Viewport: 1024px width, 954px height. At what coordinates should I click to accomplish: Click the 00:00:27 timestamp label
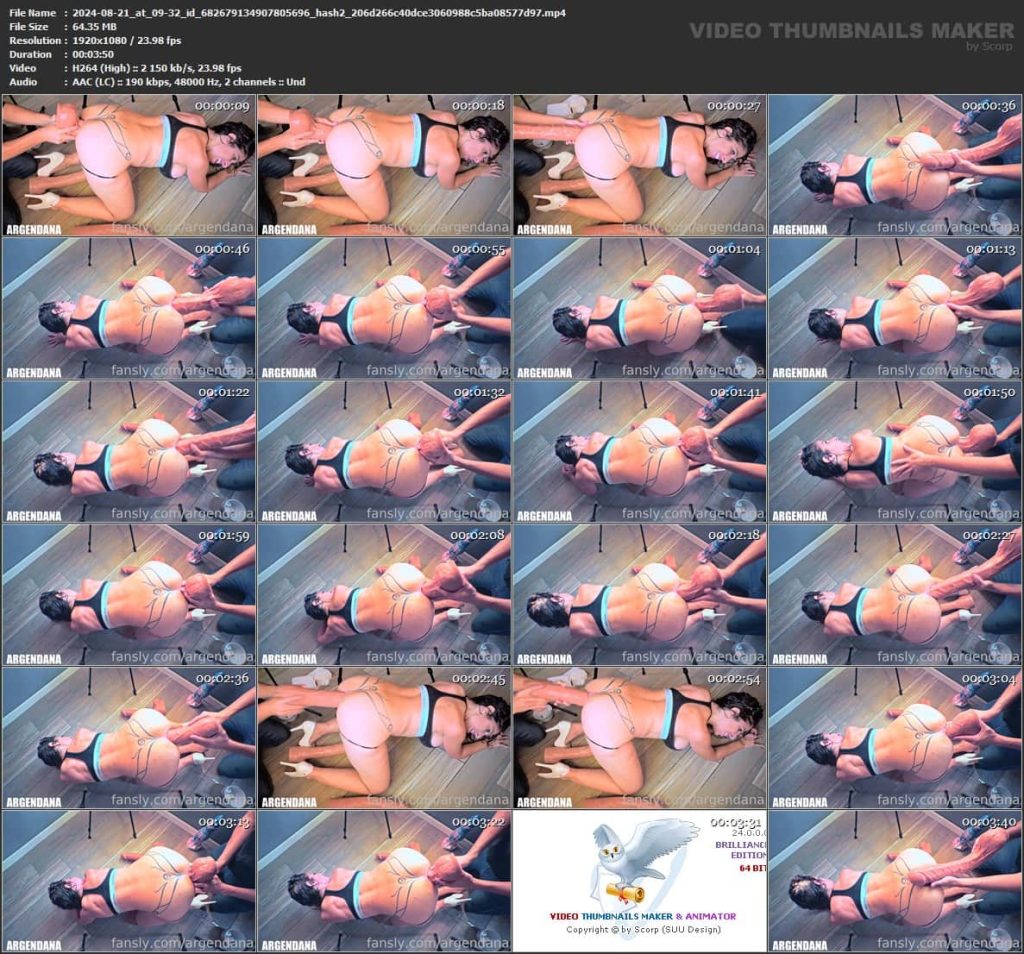(x=733, y=105)
